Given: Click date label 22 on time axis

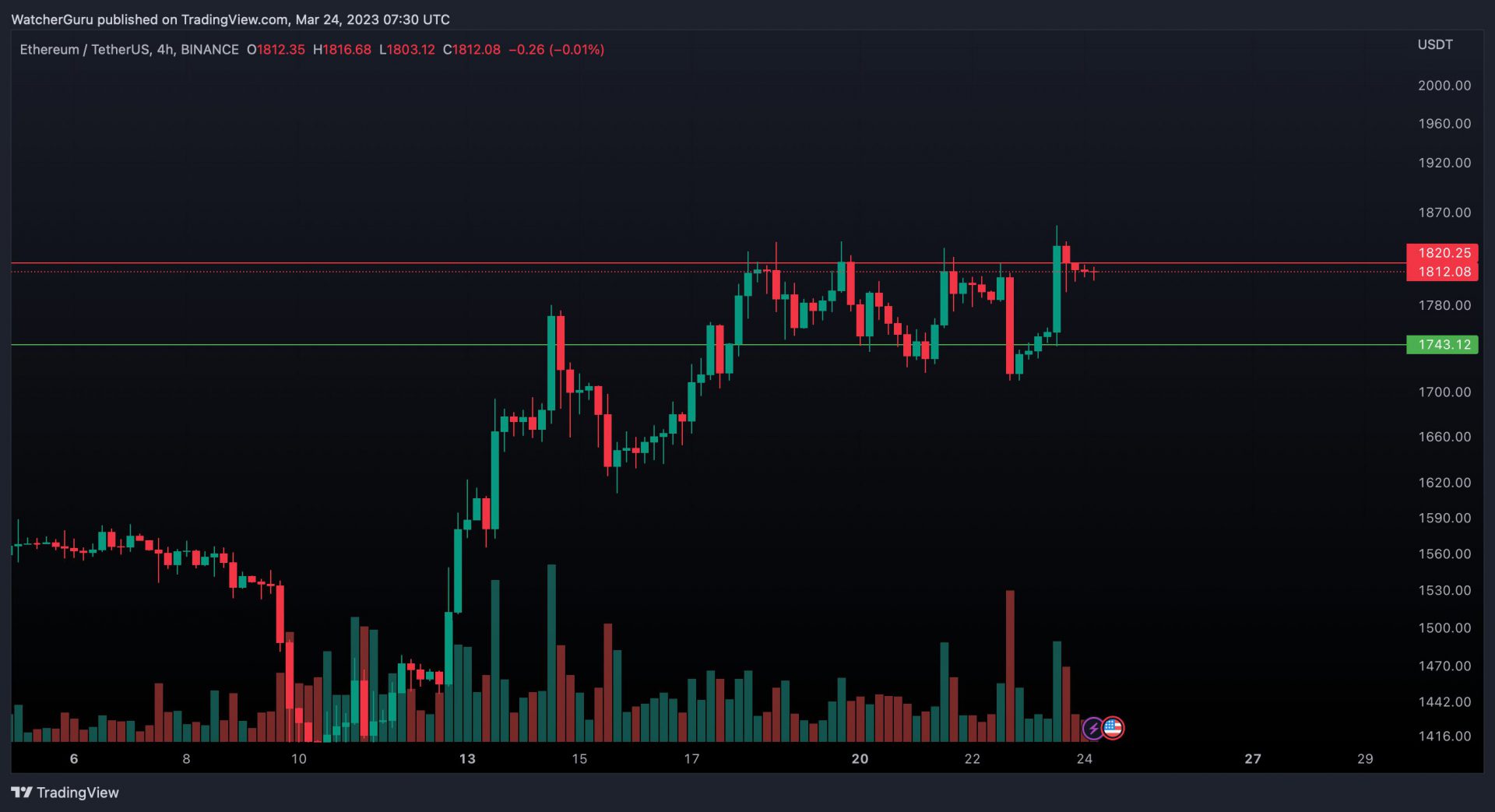Looking at the screenshot, I should pyautogui.click(x=973, y=759).
